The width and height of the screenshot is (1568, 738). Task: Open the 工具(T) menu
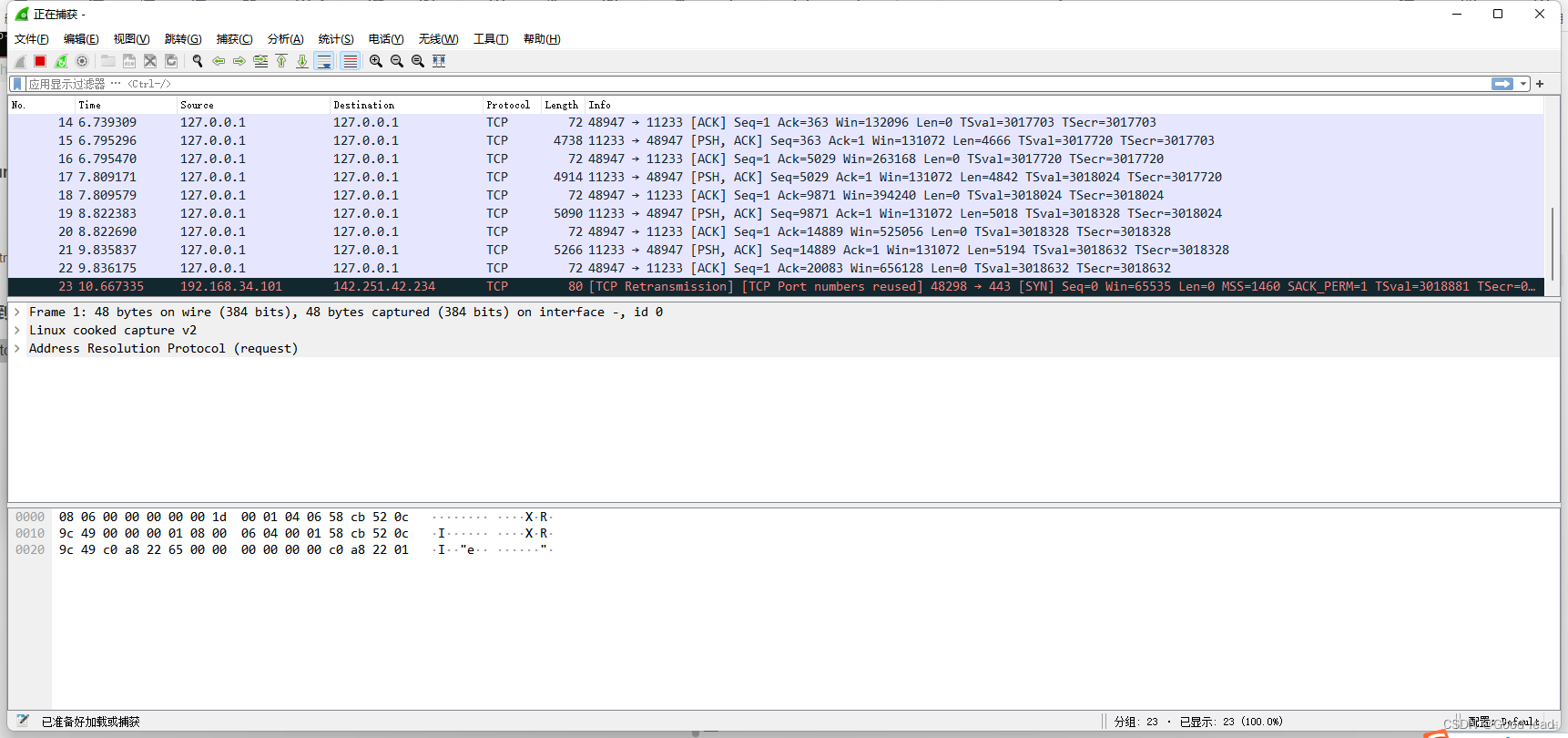point(491,39)
